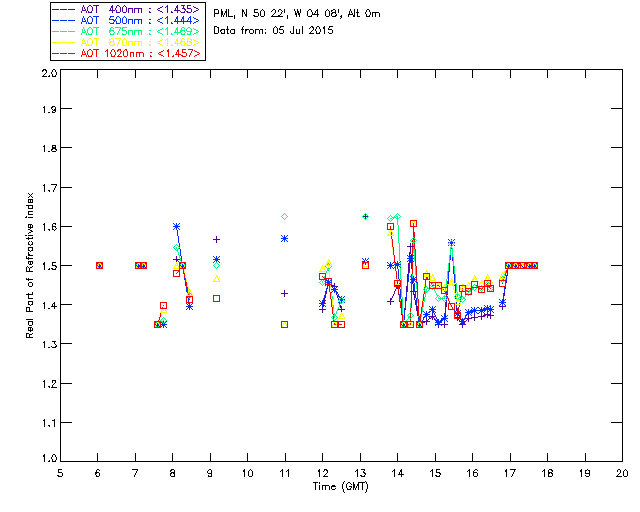The height and width of the screenshot is (512, 640).
Task: Click the x-axis tick label 17
Action: pyautogui.click(x=510, y=474)
